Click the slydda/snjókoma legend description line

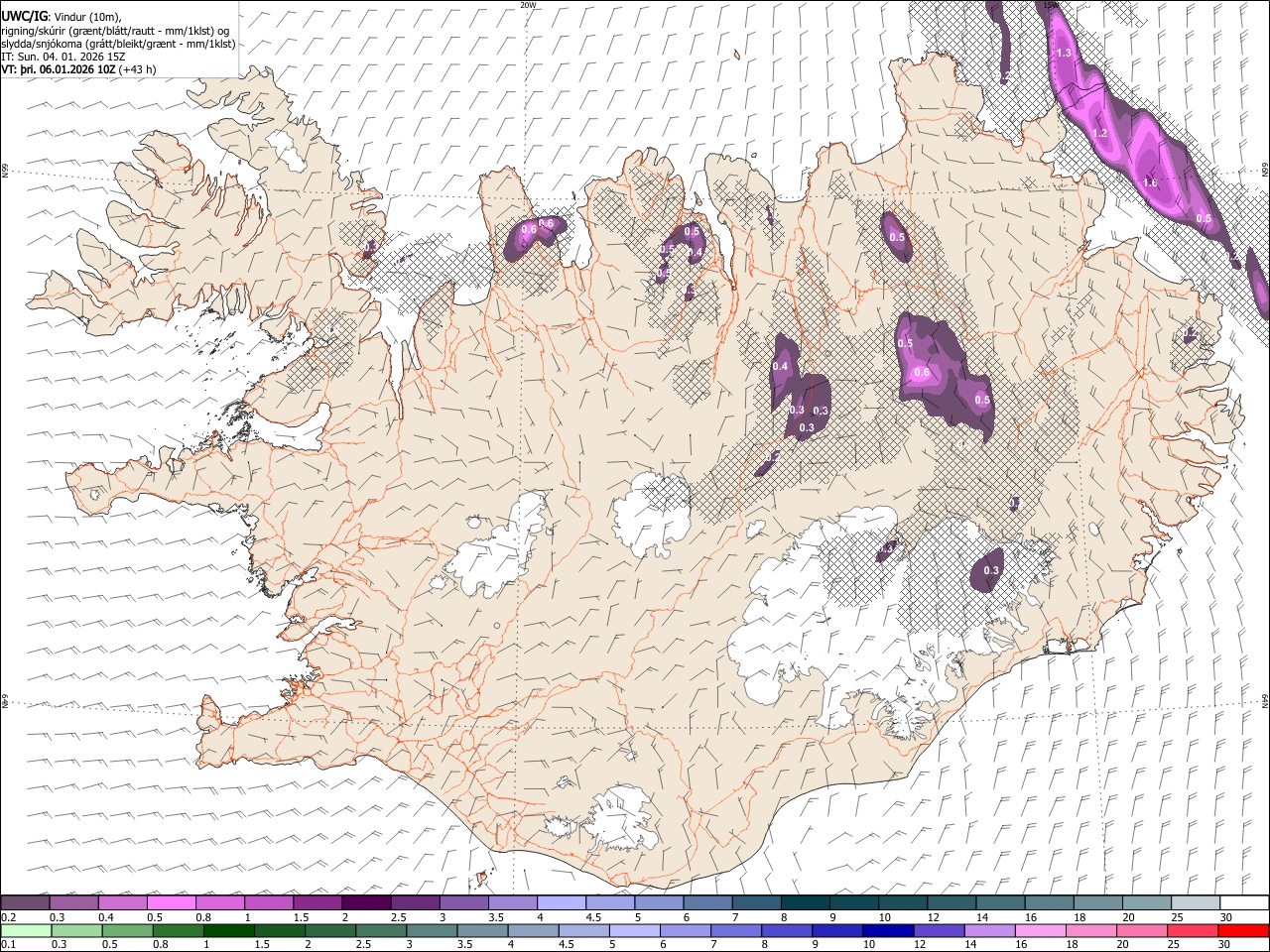tap(118, 44)
